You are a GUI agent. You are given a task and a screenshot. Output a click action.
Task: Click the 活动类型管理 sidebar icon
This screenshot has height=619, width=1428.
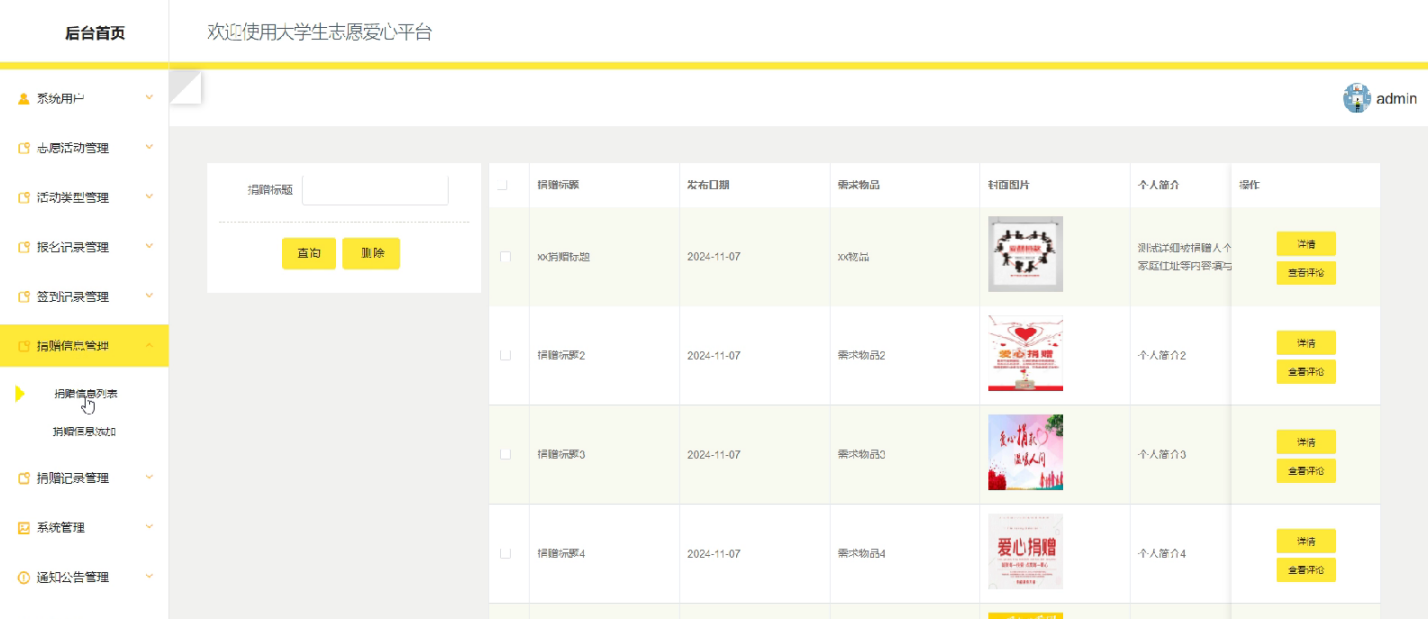[x=24, y=198]
